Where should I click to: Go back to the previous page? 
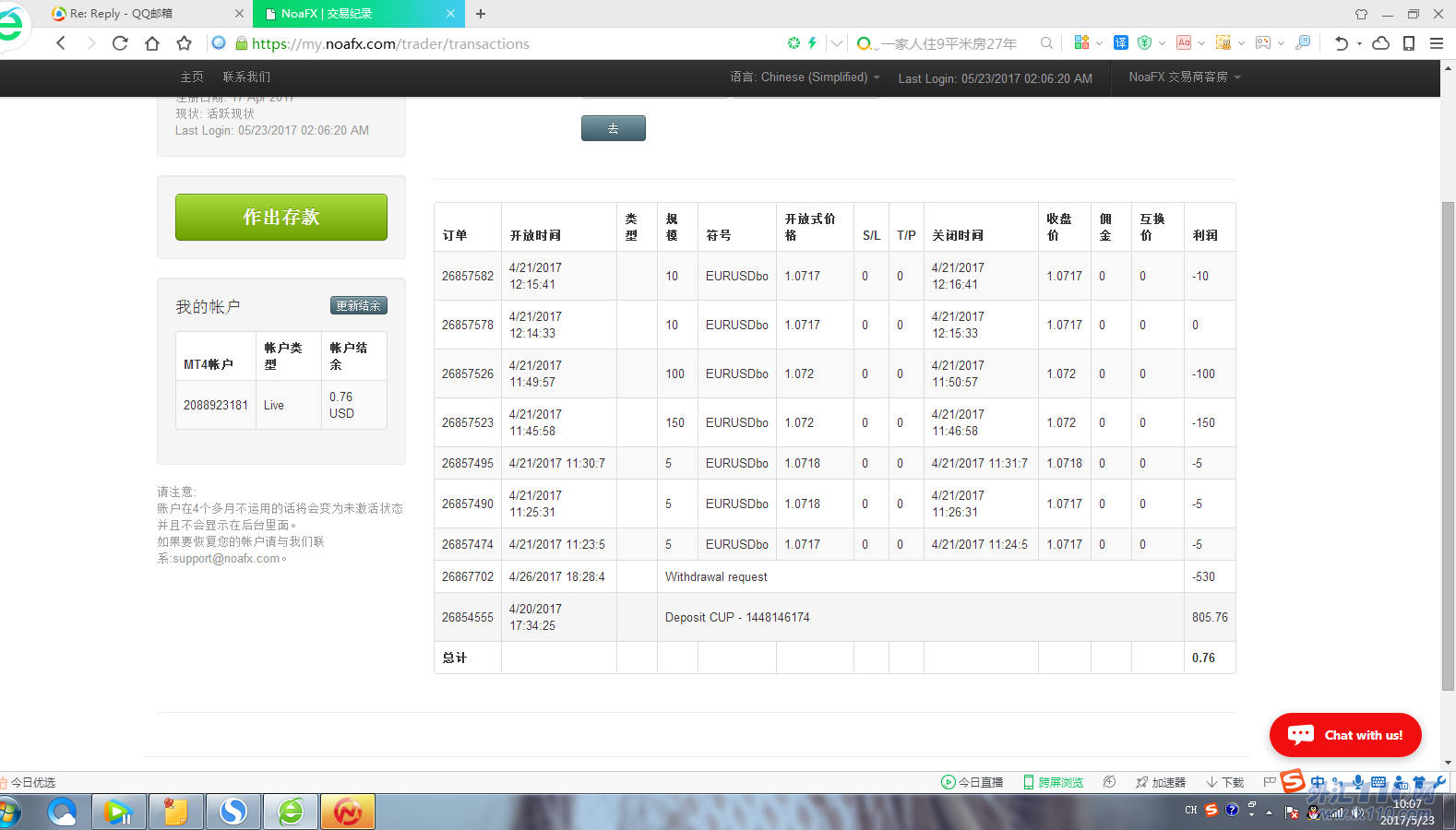point(61,43)
